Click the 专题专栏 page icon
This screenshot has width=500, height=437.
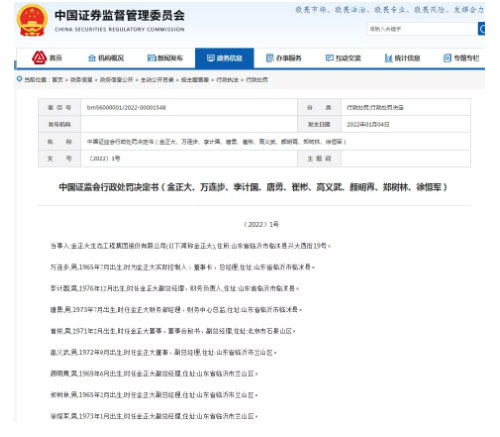click(447, 58)
